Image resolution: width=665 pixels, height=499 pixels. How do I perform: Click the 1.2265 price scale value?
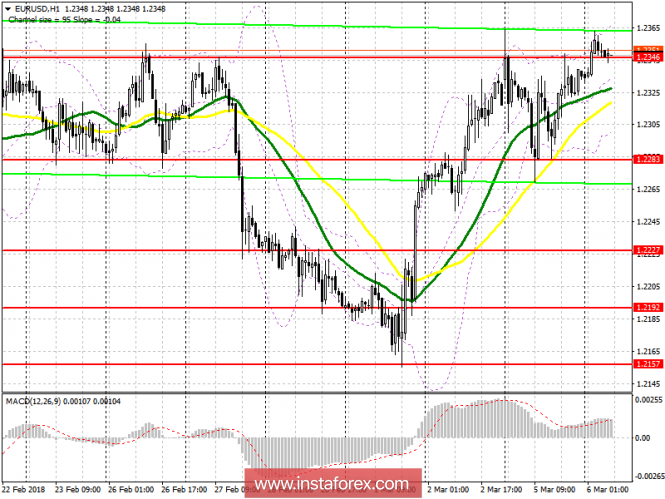pos(648,190)
